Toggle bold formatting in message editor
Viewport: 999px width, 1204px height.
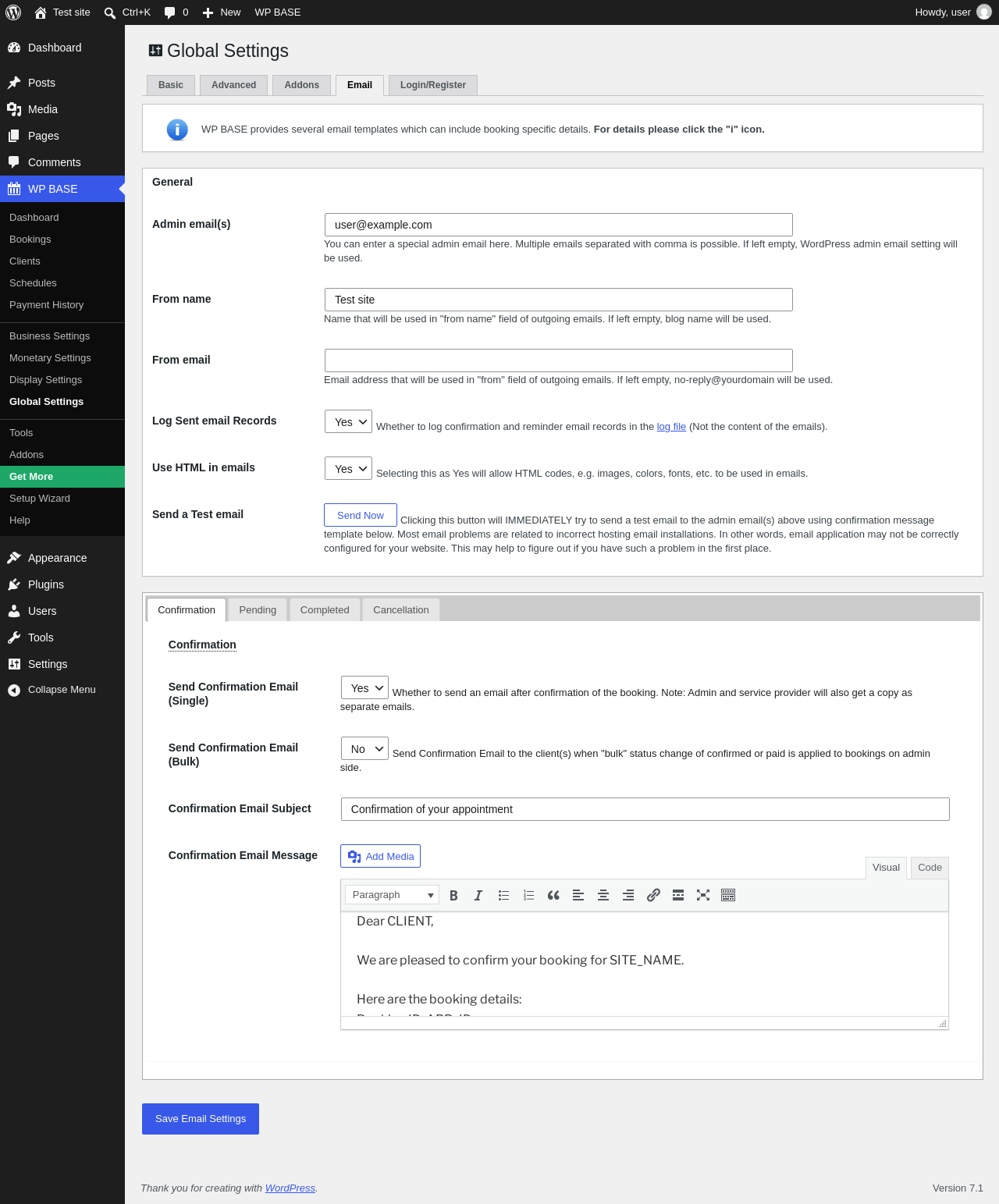click(x=453, y=895)
